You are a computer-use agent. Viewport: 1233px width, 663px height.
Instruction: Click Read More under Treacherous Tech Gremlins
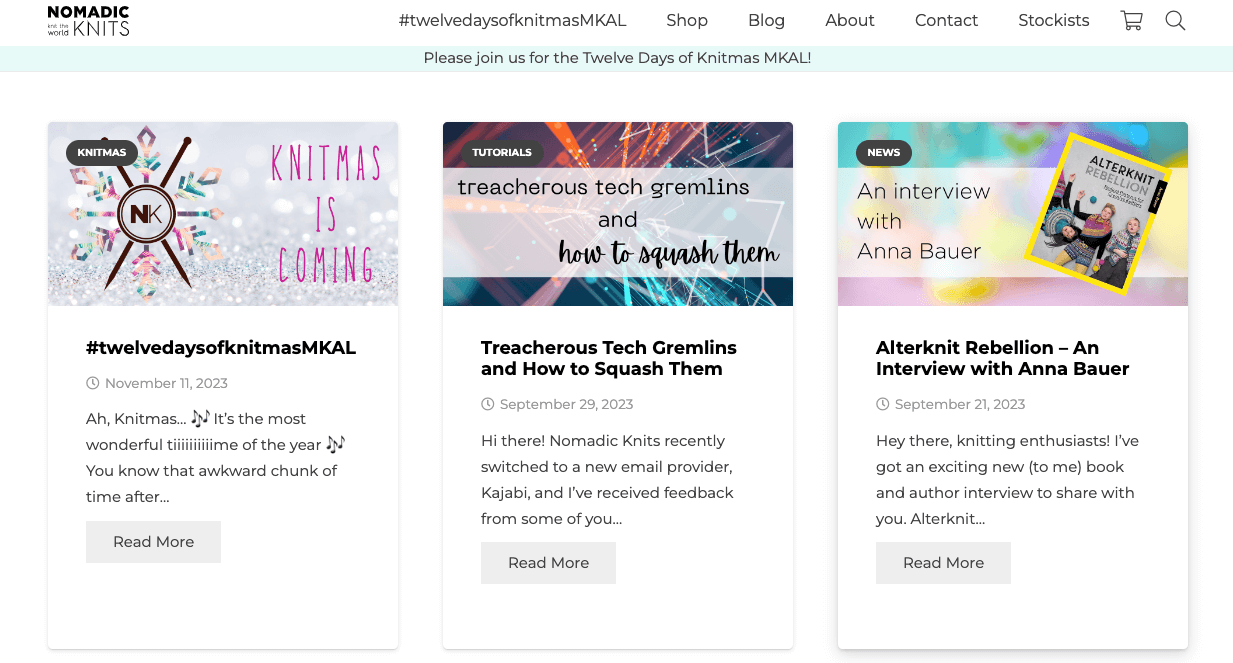(548, 563)
